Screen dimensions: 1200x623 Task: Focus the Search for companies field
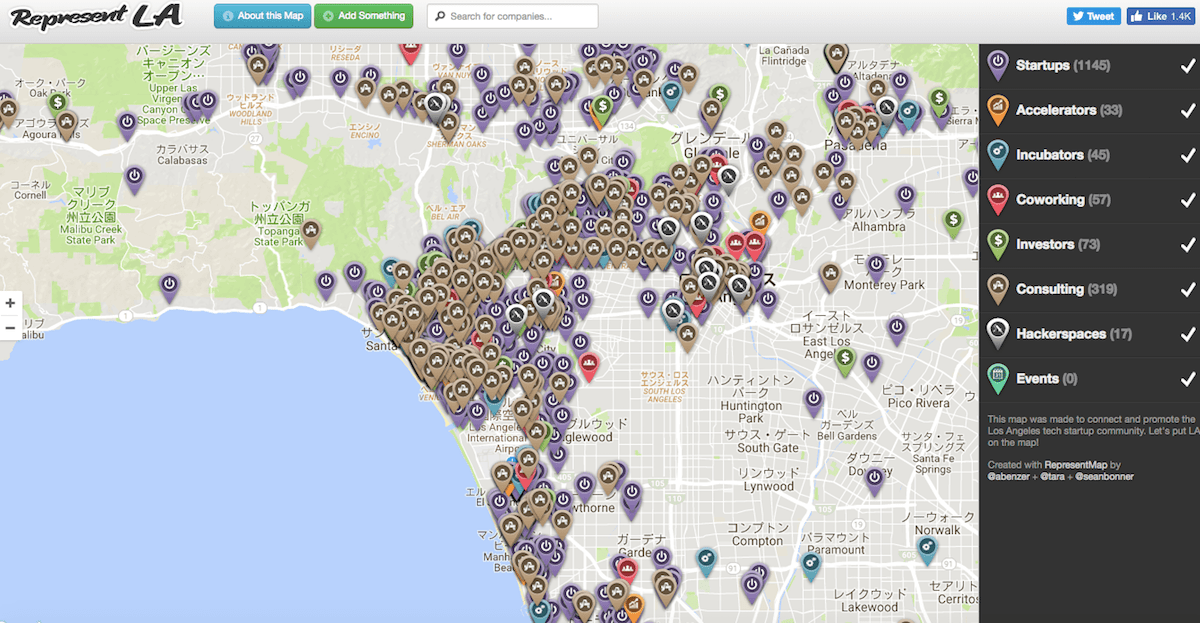(512, 16)
